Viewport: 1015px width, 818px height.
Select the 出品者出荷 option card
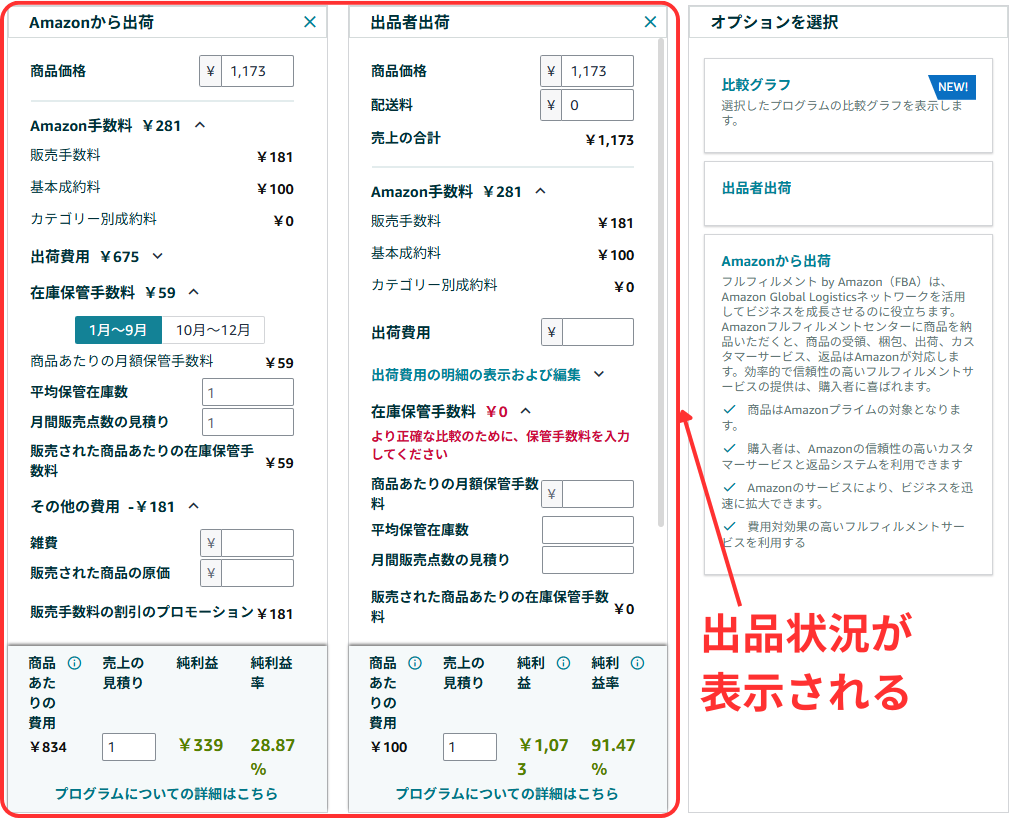848,193
